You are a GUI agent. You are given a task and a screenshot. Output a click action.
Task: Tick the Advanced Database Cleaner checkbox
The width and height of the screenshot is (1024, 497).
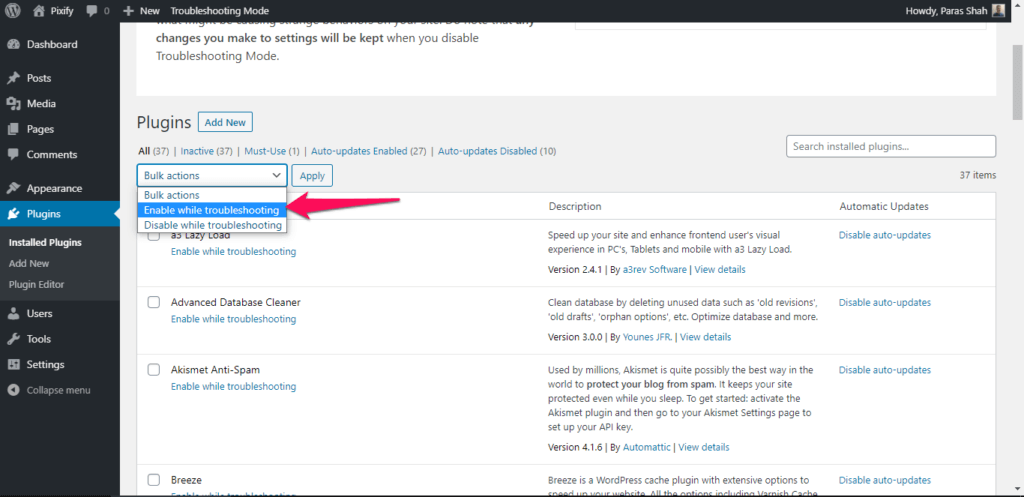coord(153,302)
